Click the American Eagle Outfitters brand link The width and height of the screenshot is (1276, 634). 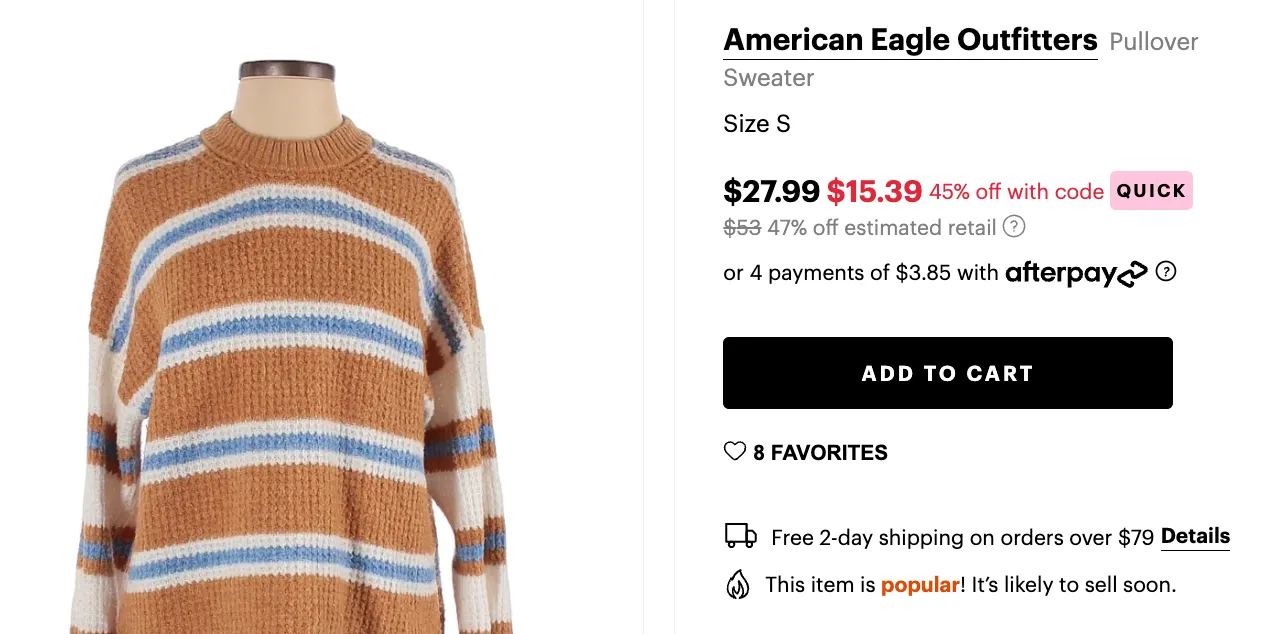click(x=910, y=41)
